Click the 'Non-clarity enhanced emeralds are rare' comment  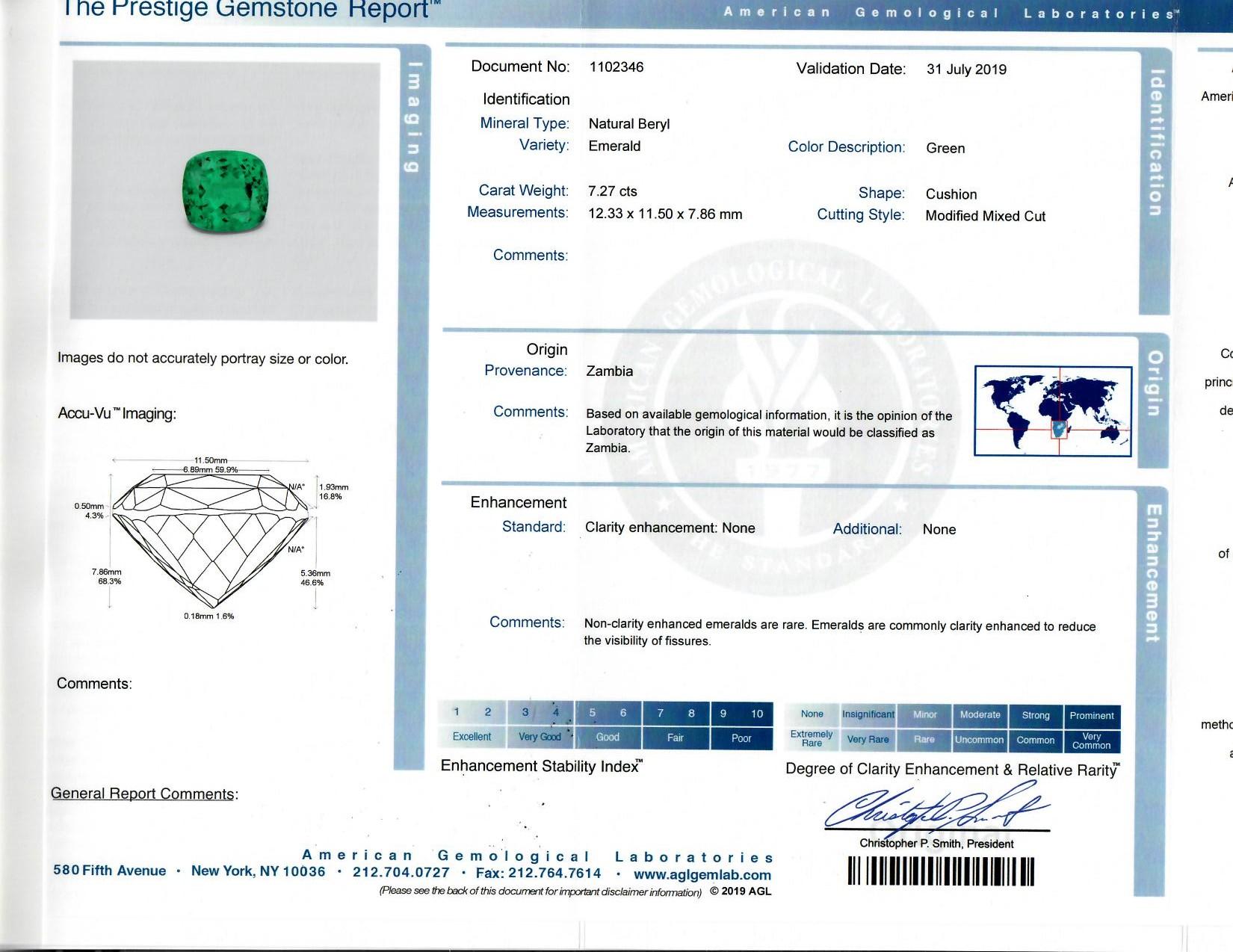(839, 633)
